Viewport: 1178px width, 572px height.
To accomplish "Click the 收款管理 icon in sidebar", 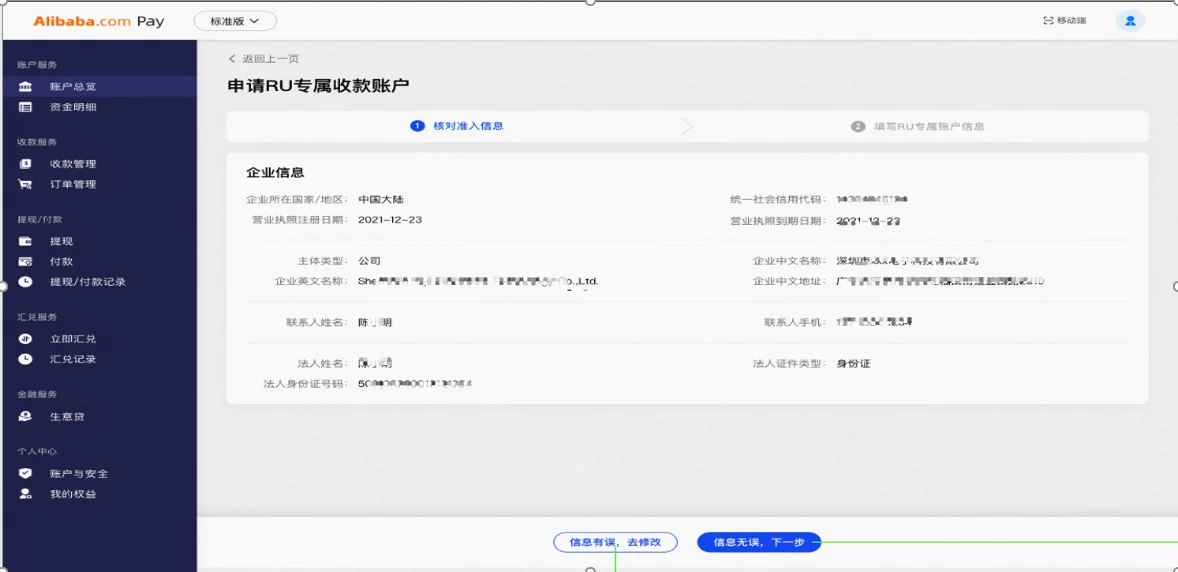I will [26, 164].
